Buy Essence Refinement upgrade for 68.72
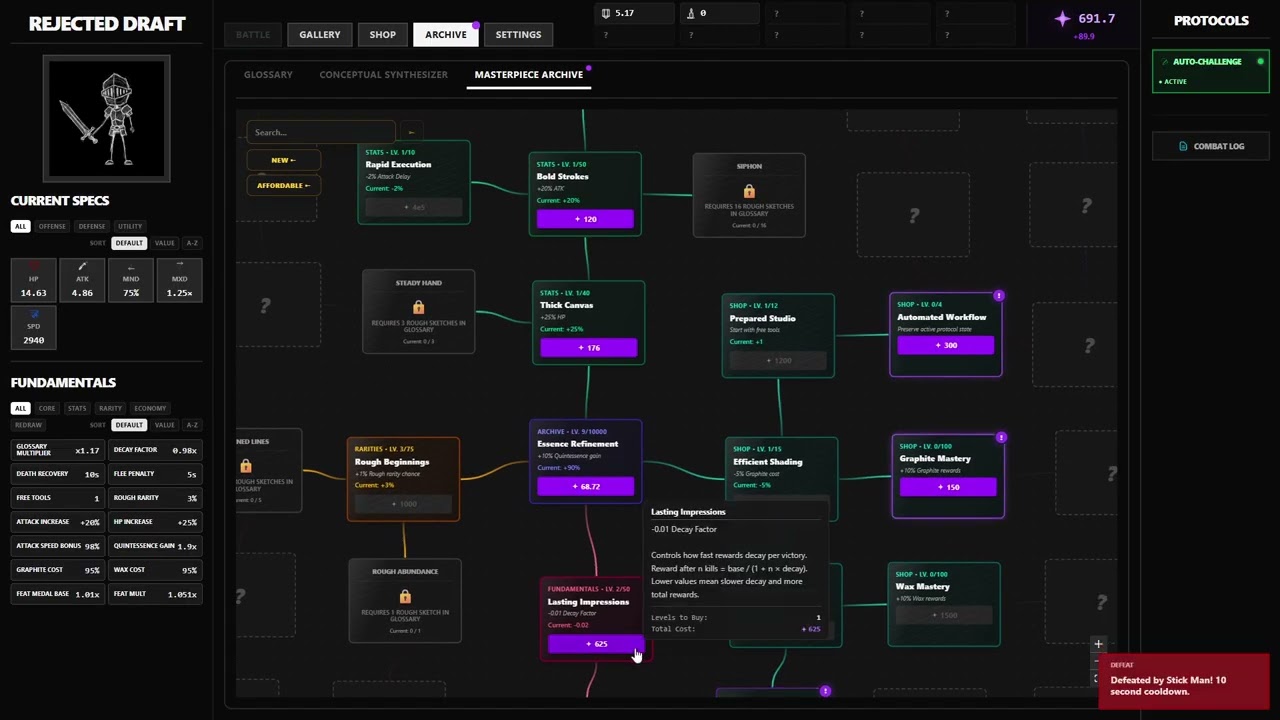The height and width of the screenshot is (720, 1280). click(586, 486)
